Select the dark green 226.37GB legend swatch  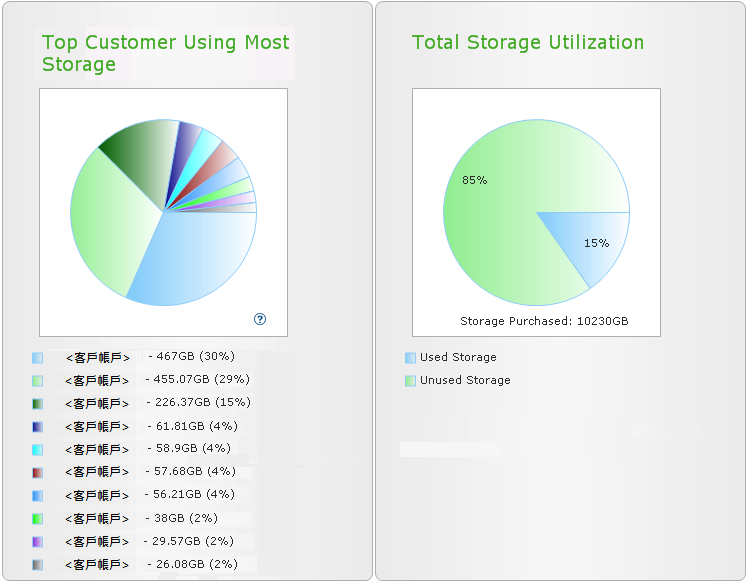[x=37, y=403]
